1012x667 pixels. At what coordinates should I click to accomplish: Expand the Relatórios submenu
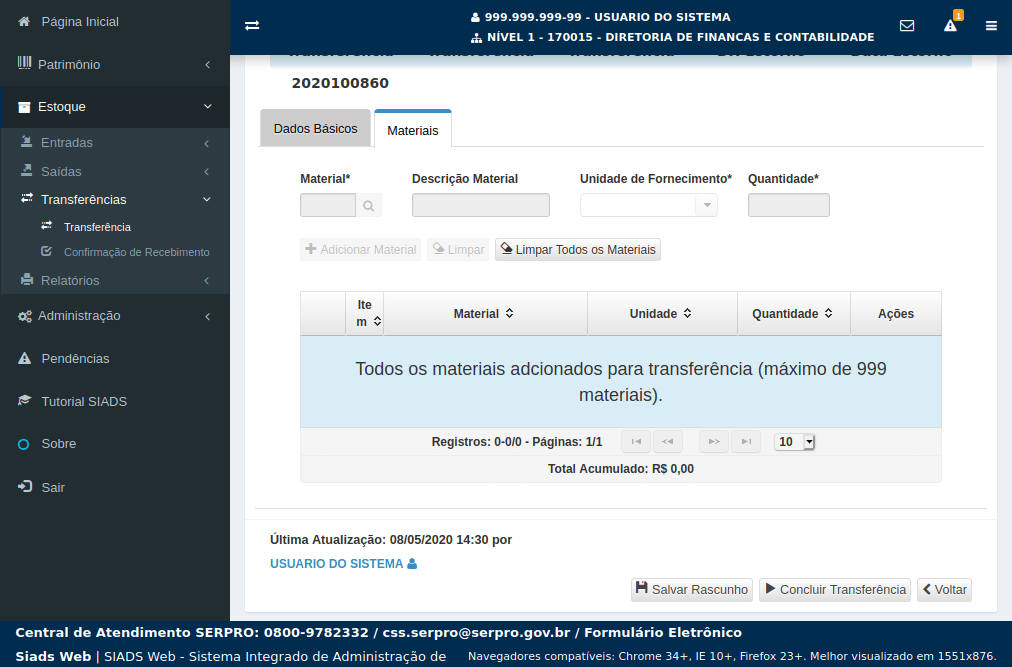click(115, 280)
